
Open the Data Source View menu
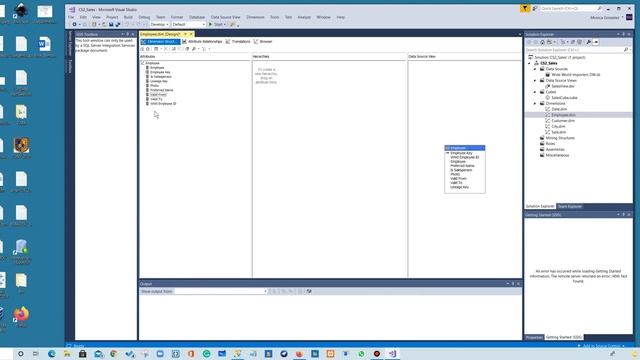(225, 17)
